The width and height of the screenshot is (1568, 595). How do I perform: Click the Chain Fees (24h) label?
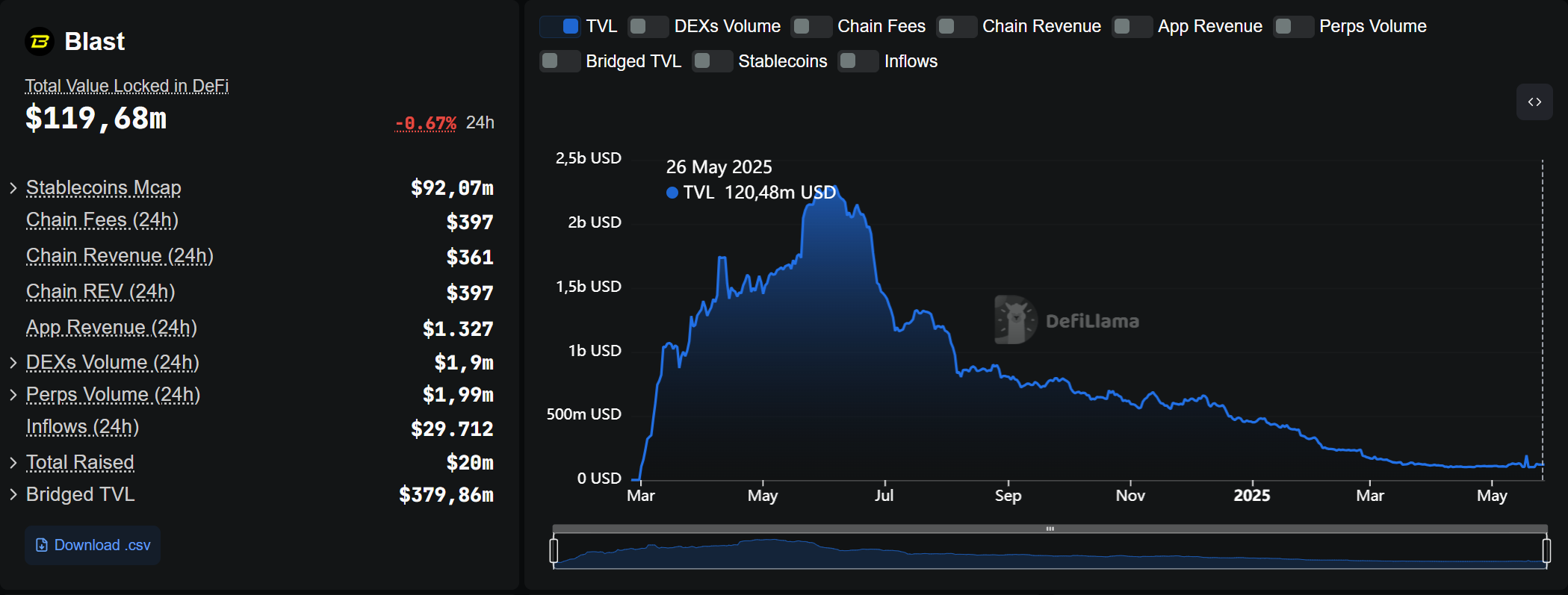pos(102,220)
